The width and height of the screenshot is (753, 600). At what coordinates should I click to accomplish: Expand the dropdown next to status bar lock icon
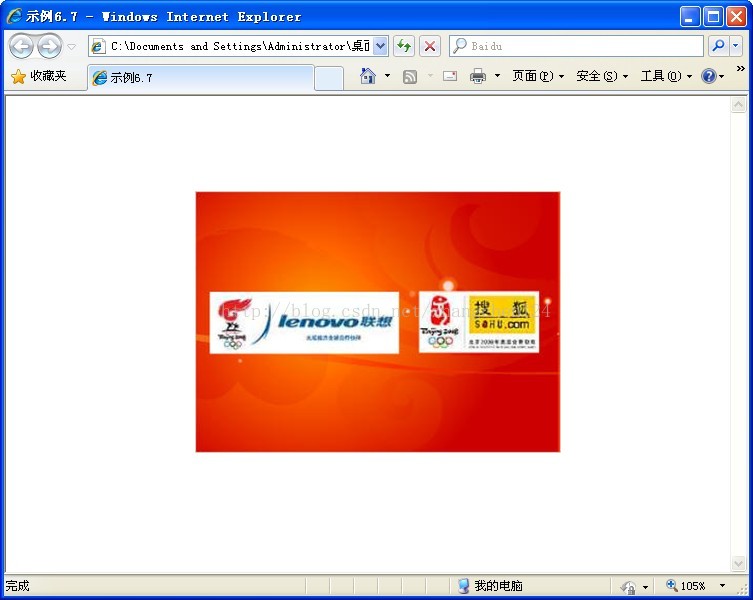click(645, 587)
